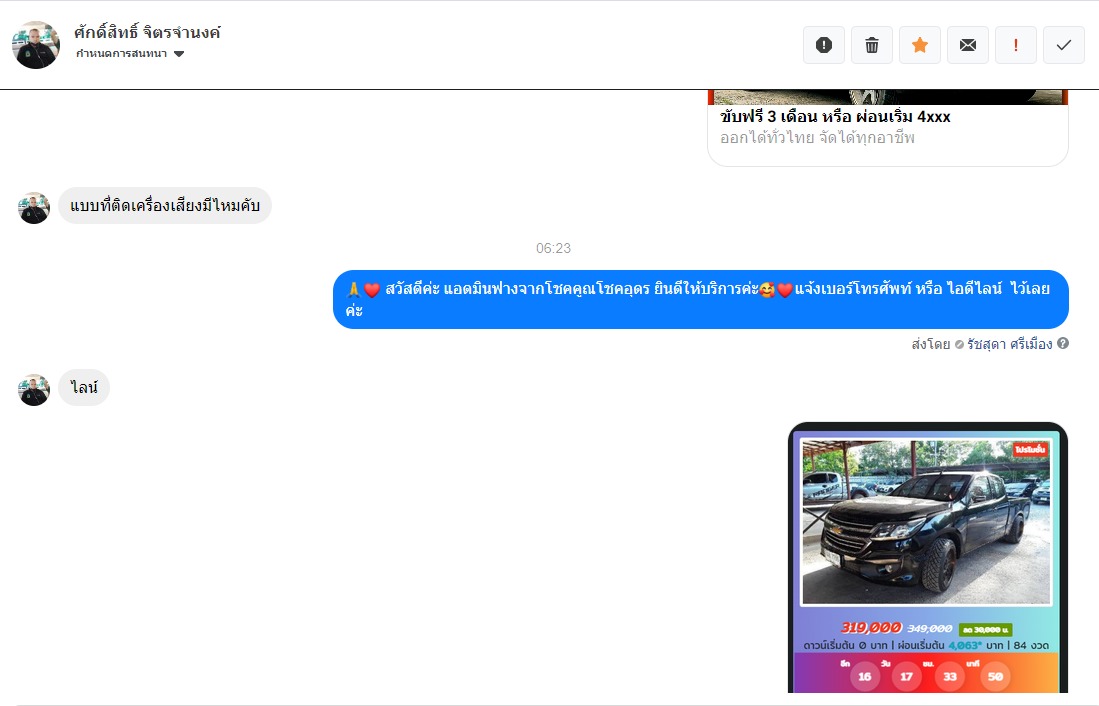Open ad card ขับฟรี 3 เดือน หรือ ผ่อนเริ่ม 4xxx
This screenshot has width=1099, height=706.
[x=888, y=128]
